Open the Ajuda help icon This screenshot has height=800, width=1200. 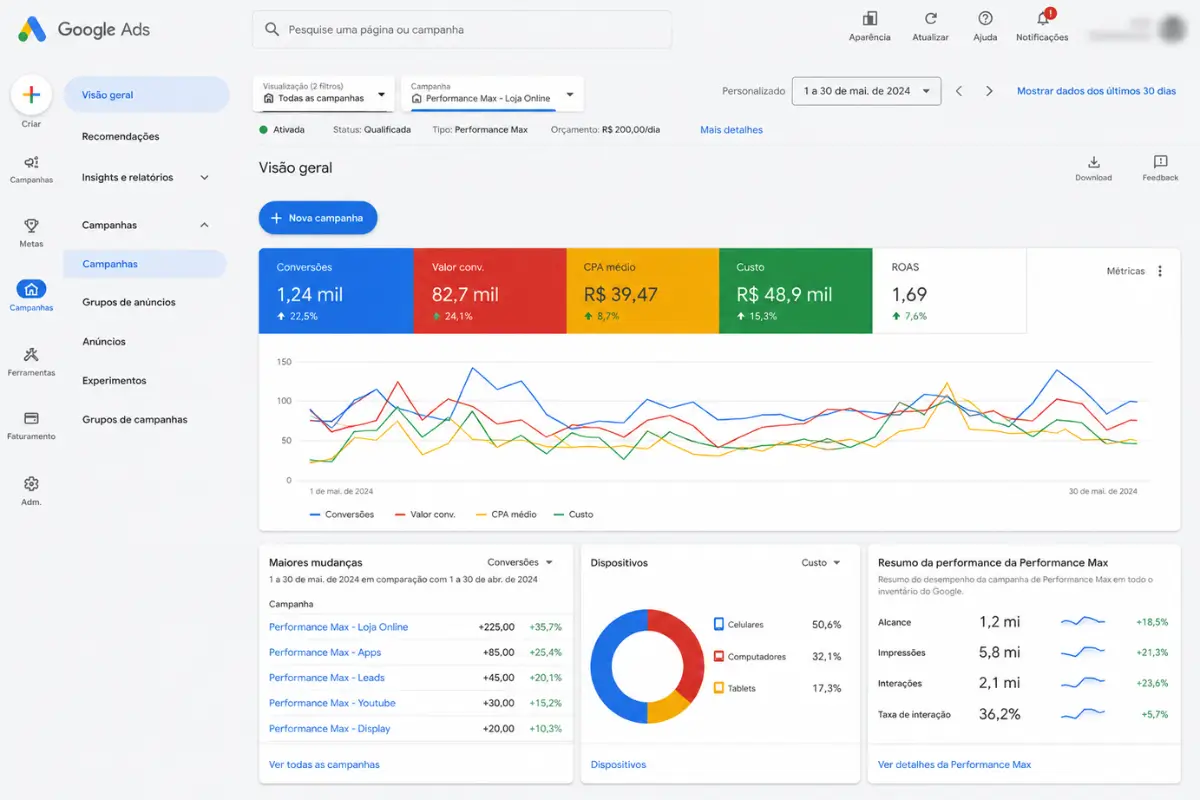point(985,18)
